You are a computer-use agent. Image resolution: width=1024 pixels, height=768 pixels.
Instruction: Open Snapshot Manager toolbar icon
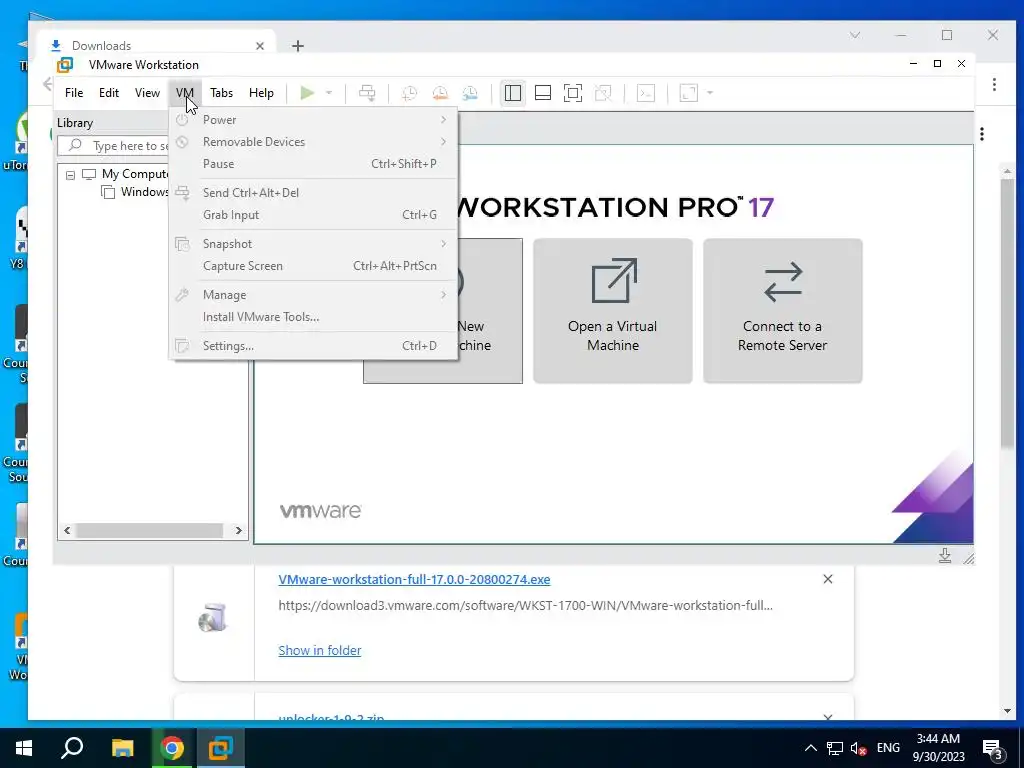[x=470, y=93]
